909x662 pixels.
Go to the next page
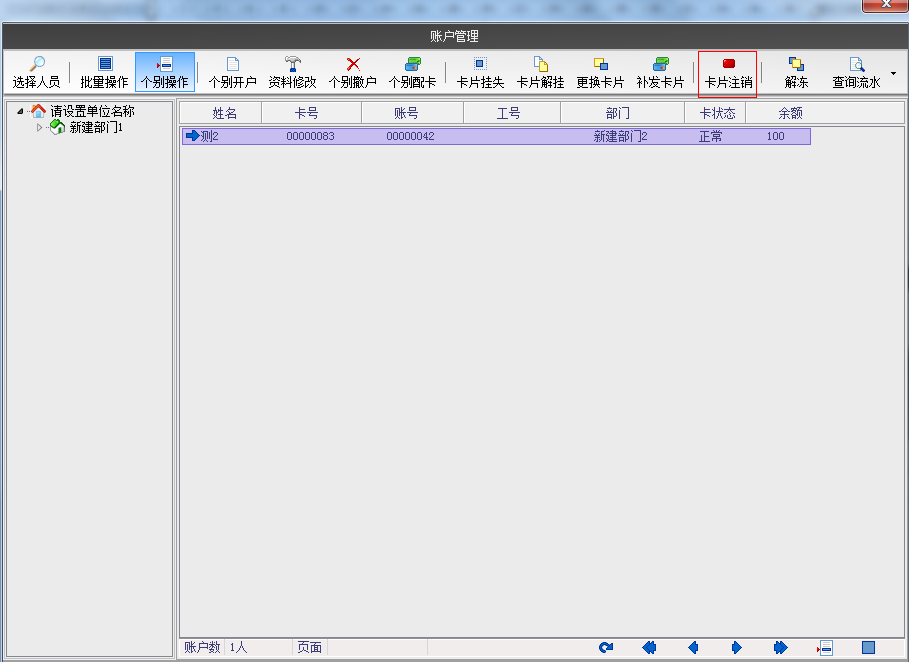[736, 648]
